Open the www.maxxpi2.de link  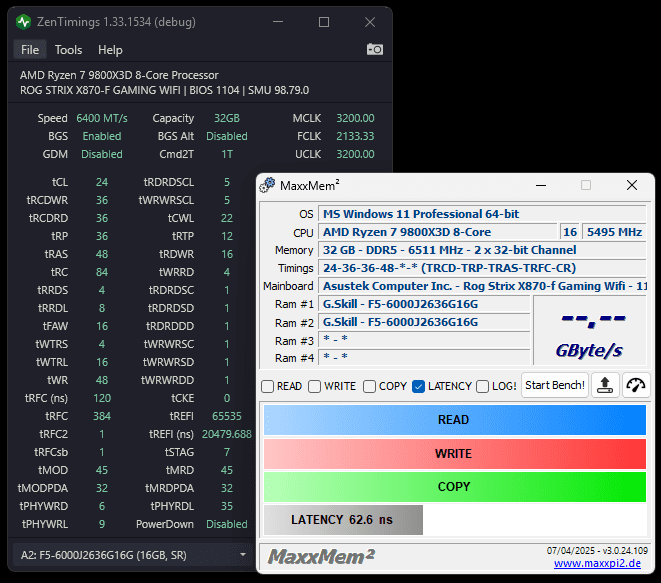click(x=597, y=564)
